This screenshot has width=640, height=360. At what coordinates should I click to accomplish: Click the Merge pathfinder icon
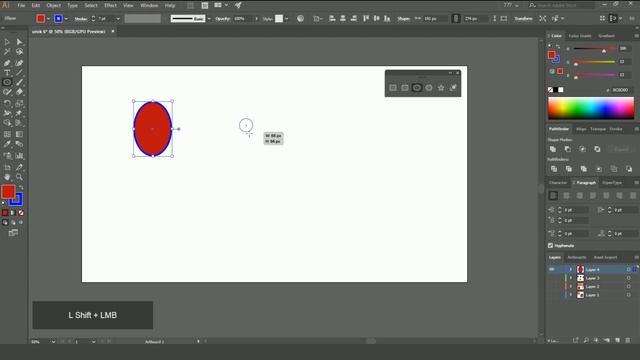click(x=584, y=169)
